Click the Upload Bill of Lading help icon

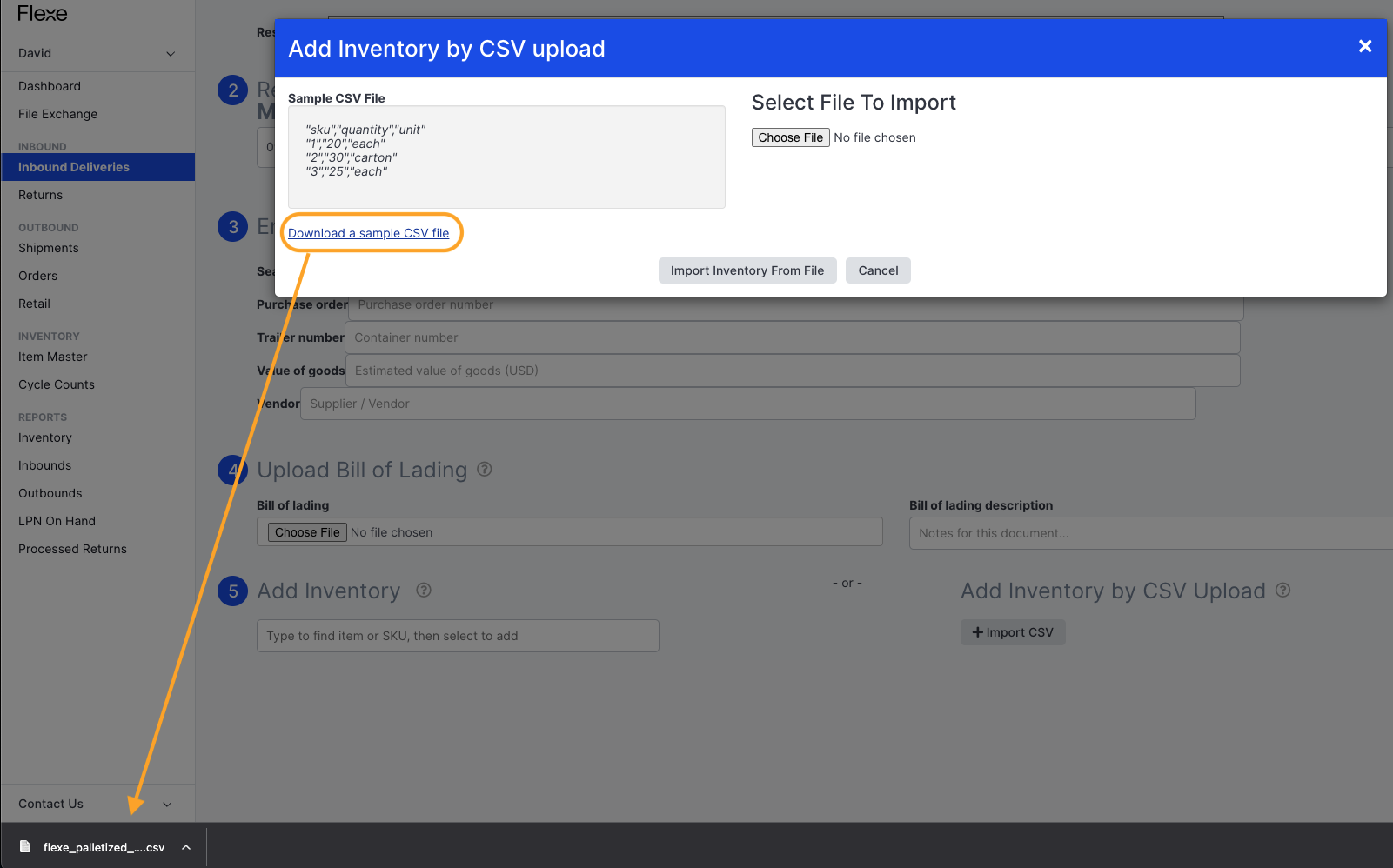tap(485, 470)
